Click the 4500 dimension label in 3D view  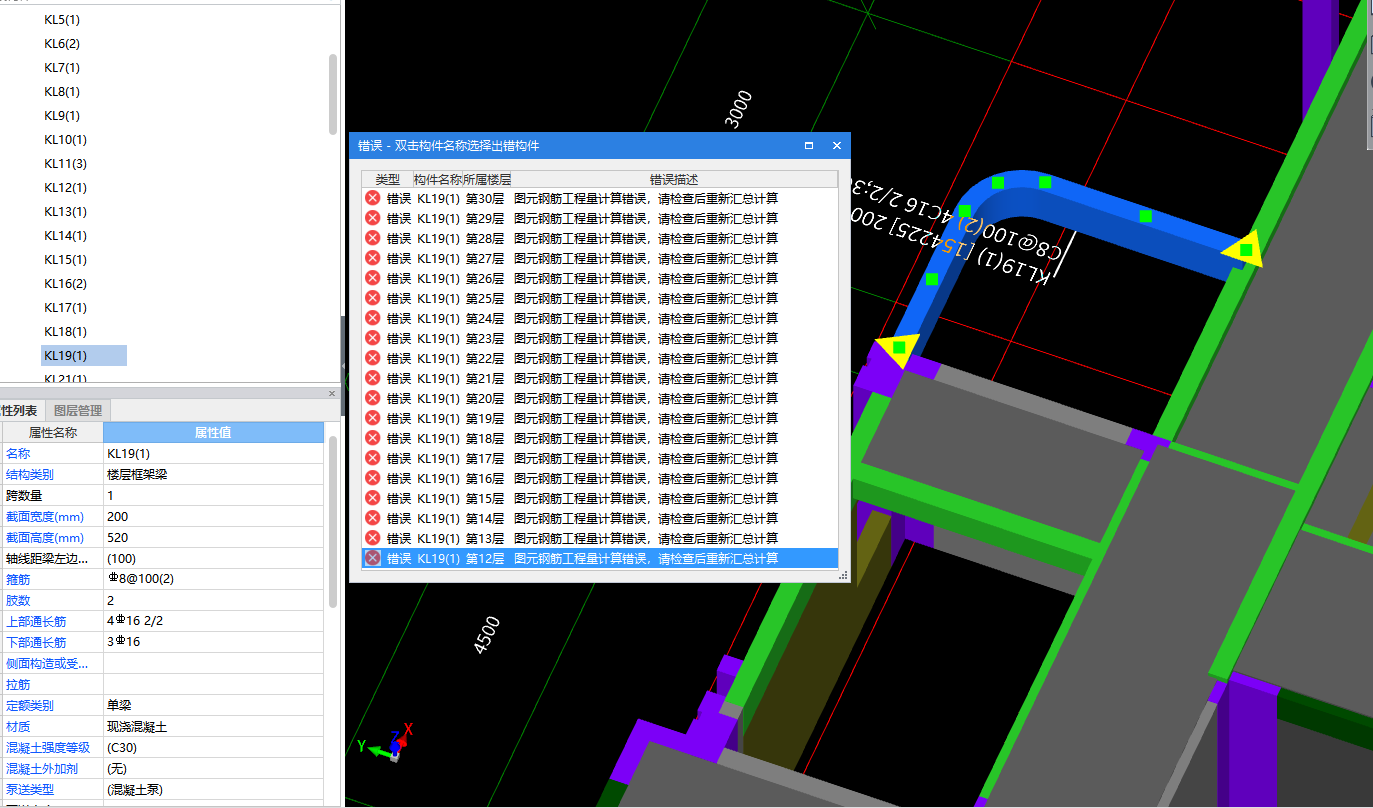tap(486, 635)
